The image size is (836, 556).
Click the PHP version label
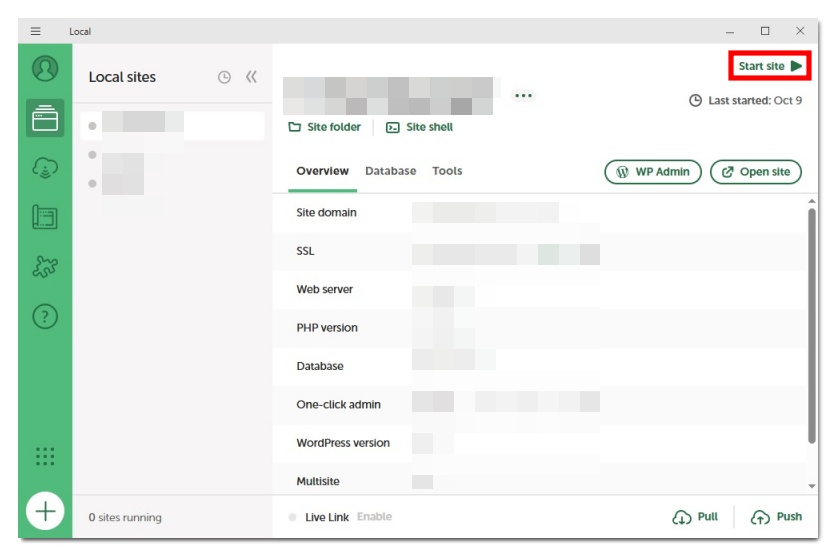pyautogui.click(x=327, y=328)
